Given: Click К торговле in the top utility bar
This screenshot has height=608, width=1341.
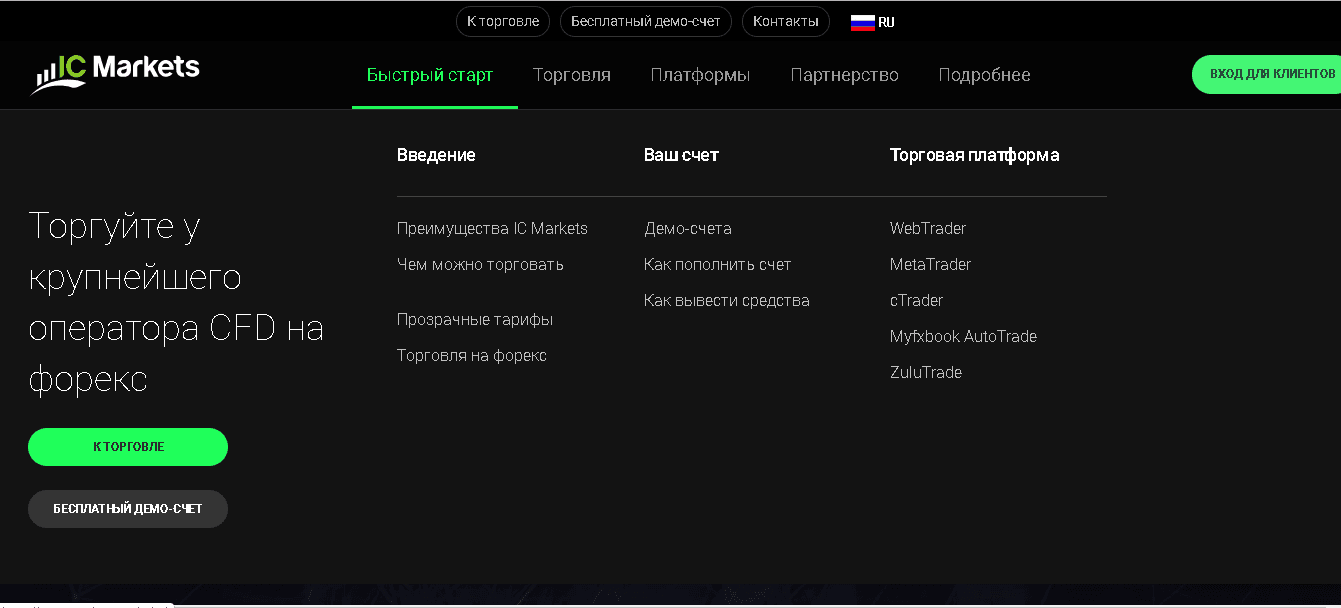Looking at the screenshot, I should tap(502, 21).
